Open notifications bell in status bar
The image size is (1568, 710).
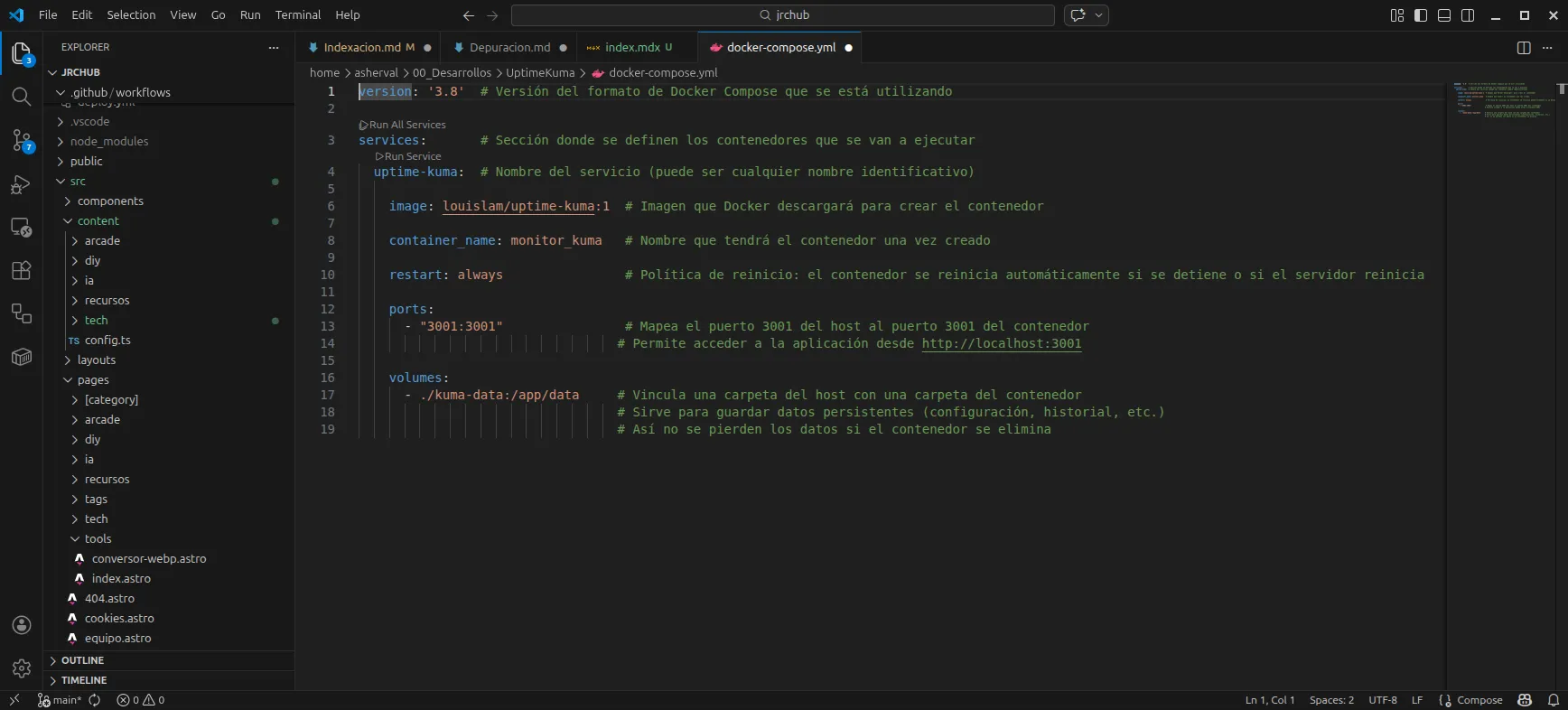[1554, 700]
